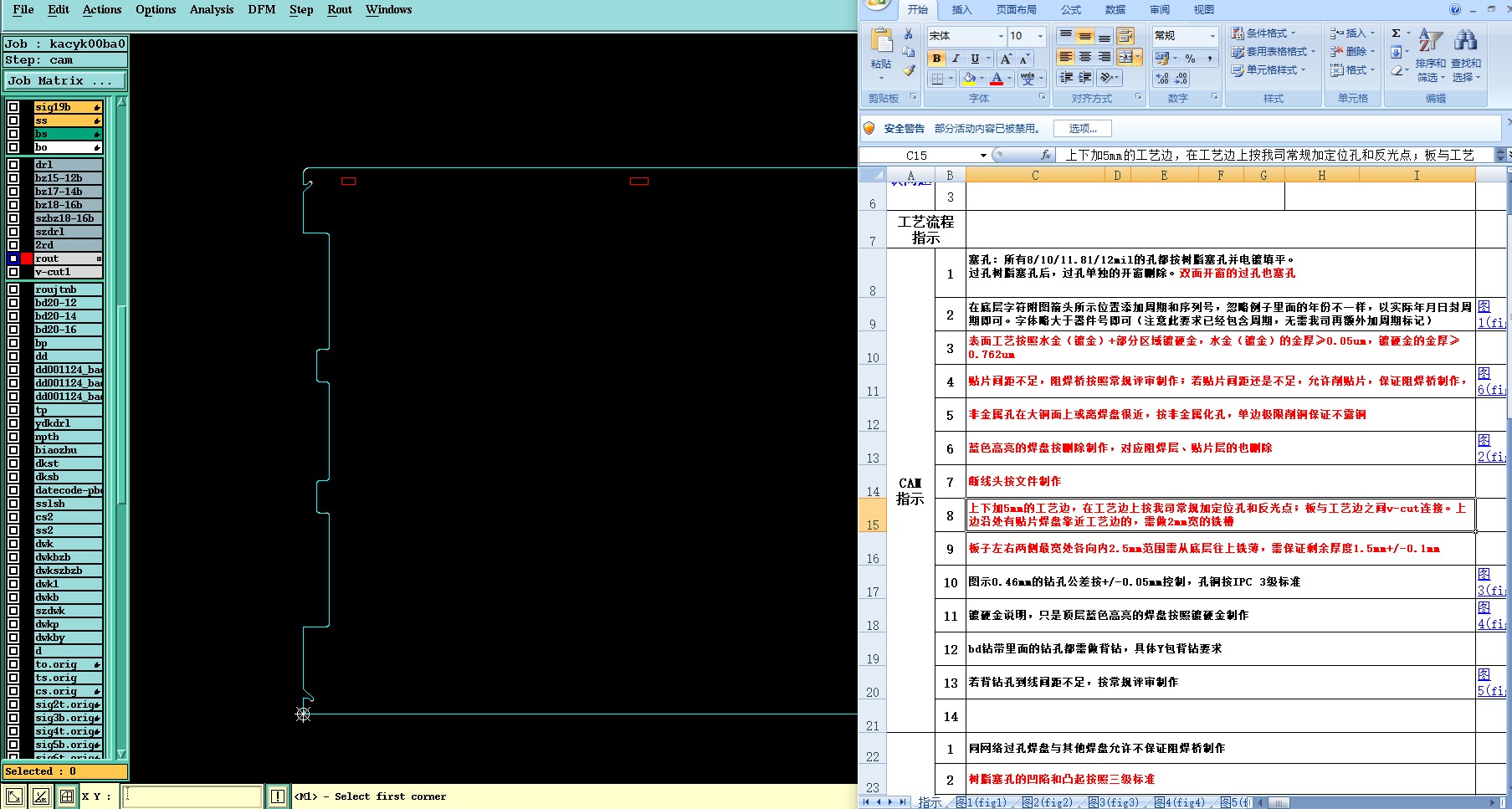Click the Decrease Indent icon
The height and width of the screenshot is (809, 1512).
[1066, 78]
